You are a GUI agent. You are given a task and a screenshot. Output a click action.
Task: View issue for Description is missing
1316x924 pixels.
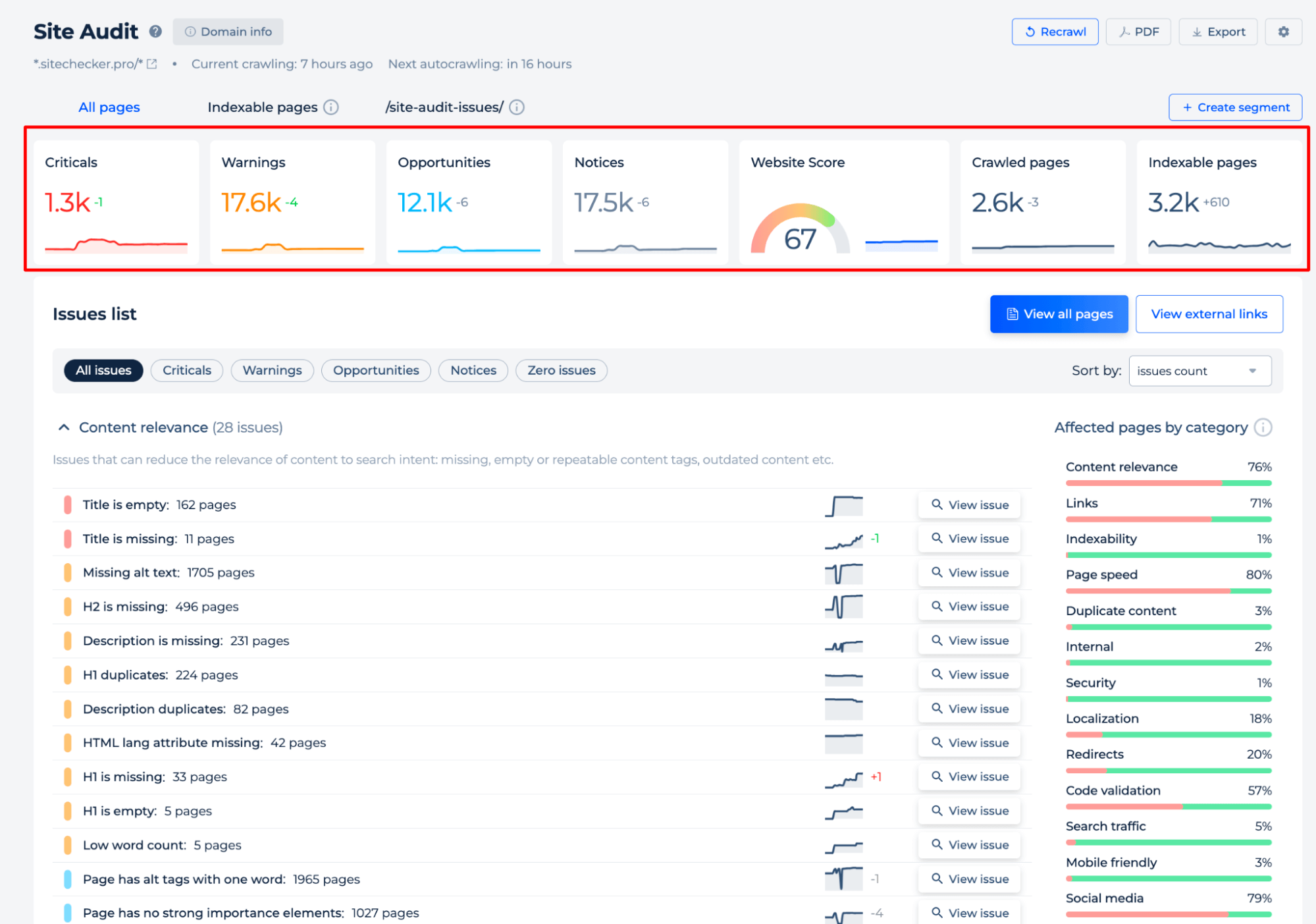coord(969,641)
